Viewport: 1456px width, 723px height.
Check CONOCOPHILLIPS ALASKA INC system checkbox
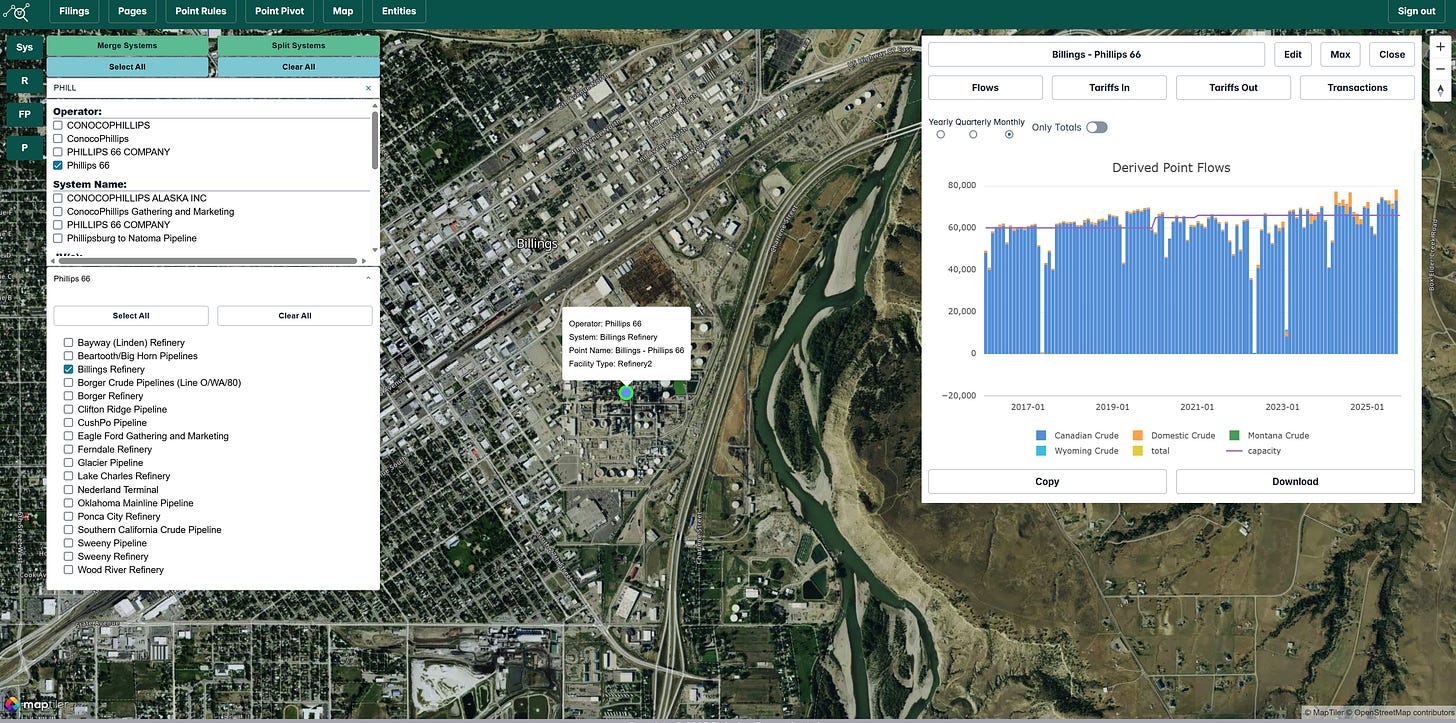click(58, 198)
